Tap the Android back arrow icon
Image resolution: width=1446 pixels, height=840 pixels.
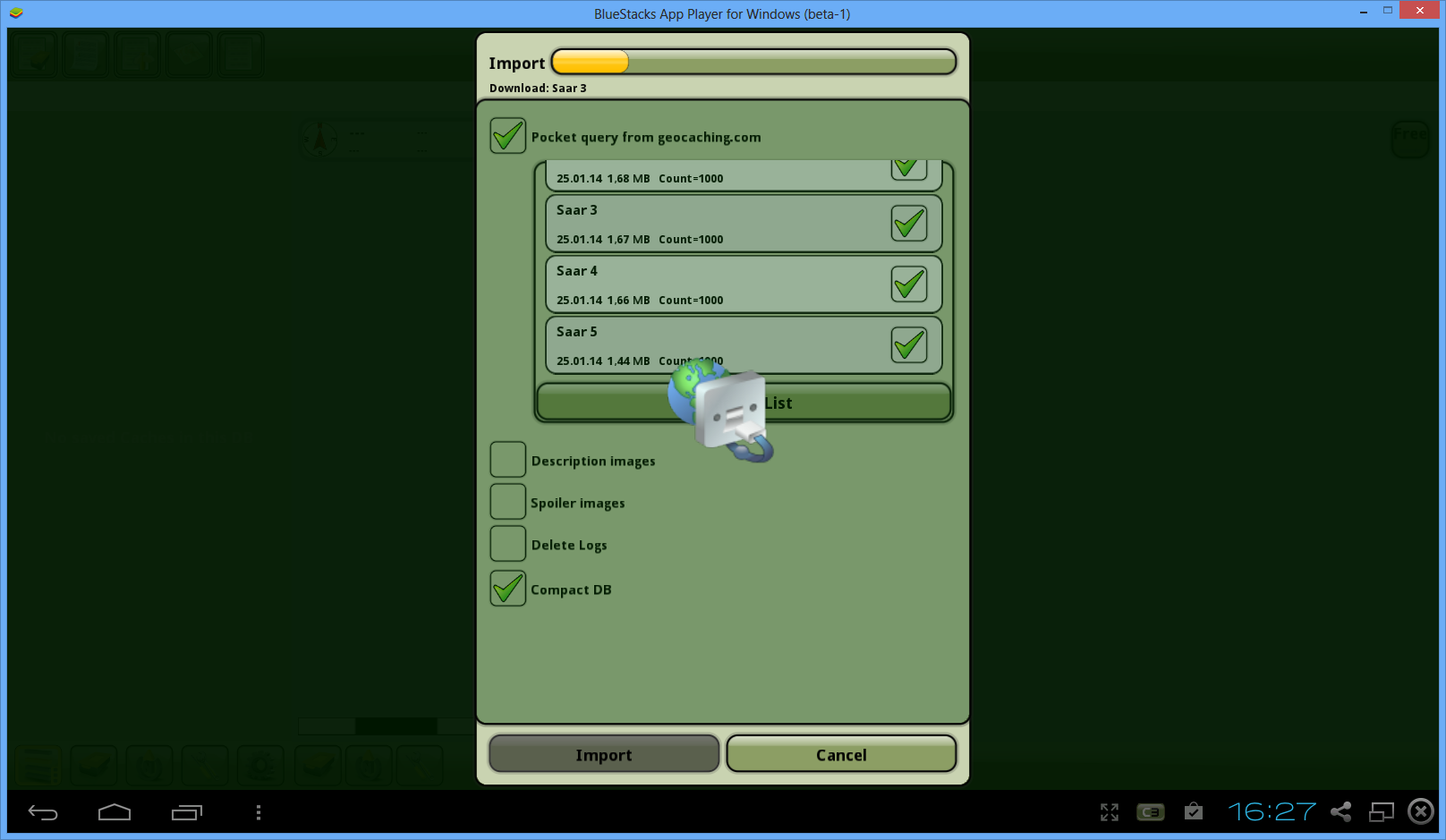point(43,812)
